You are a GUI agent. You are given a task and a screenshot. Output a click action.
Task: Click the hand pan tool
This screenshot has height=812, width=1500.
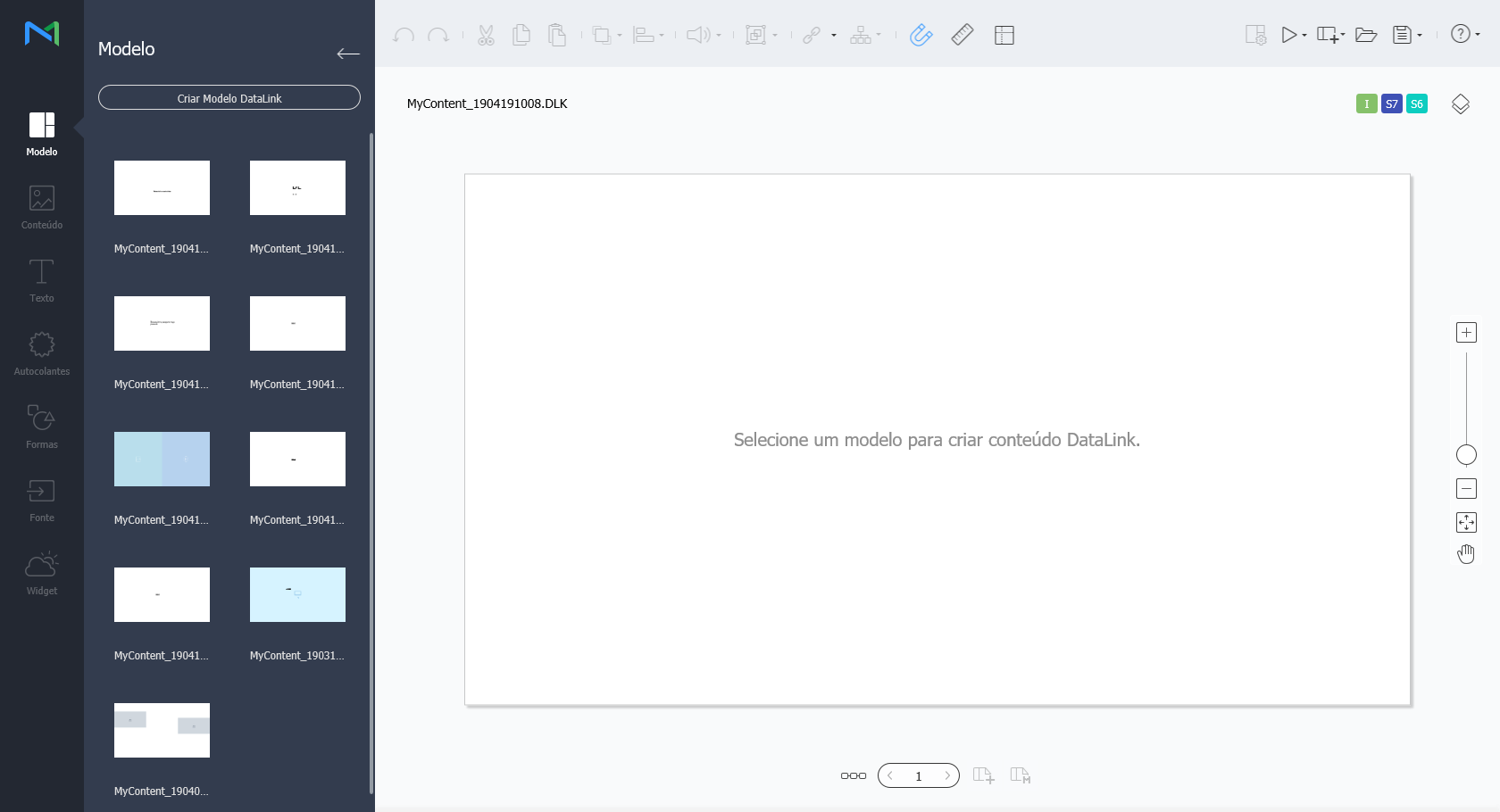click(1466, 554)
